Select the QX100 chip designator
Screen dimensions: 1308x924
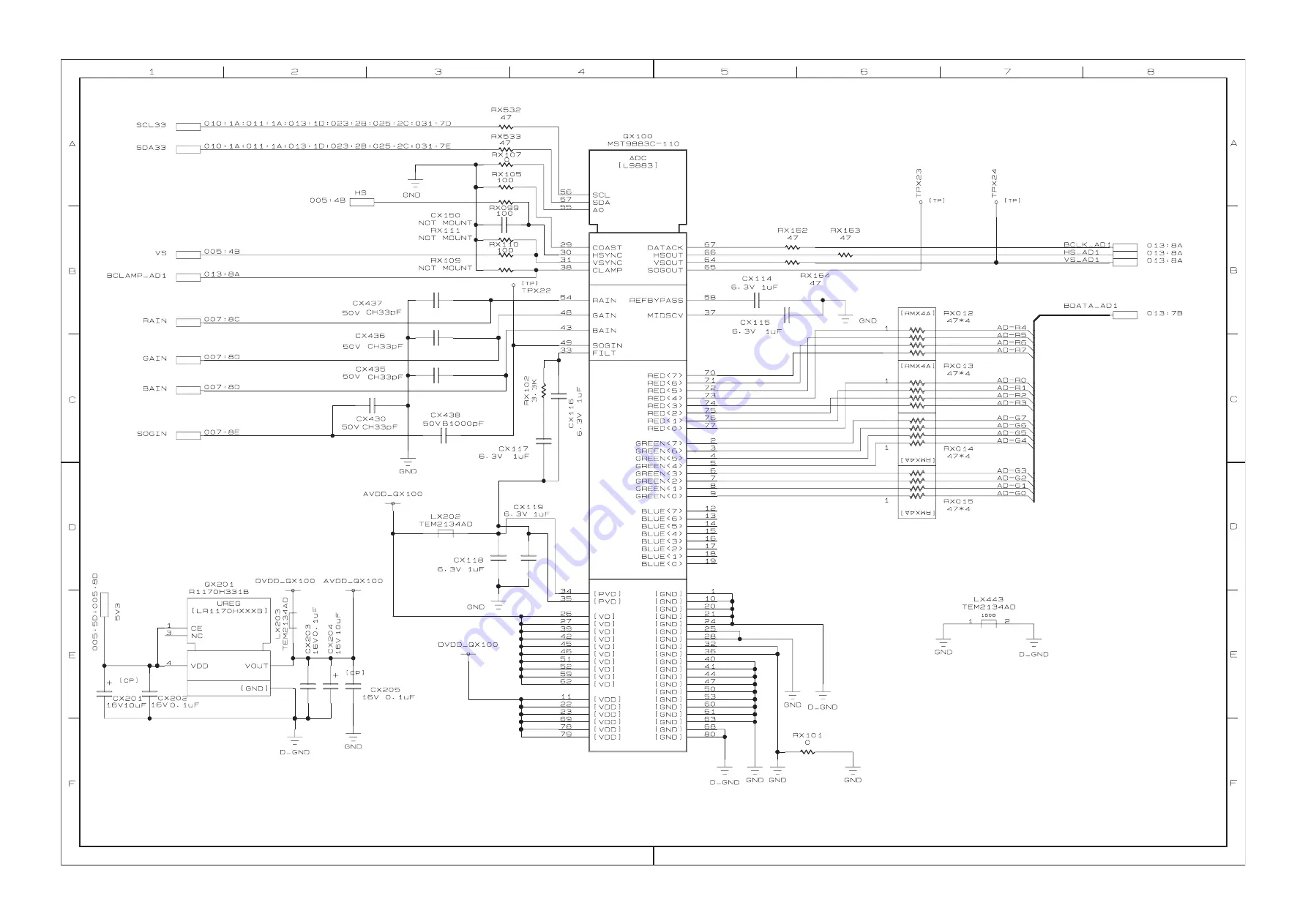point(638,136)
